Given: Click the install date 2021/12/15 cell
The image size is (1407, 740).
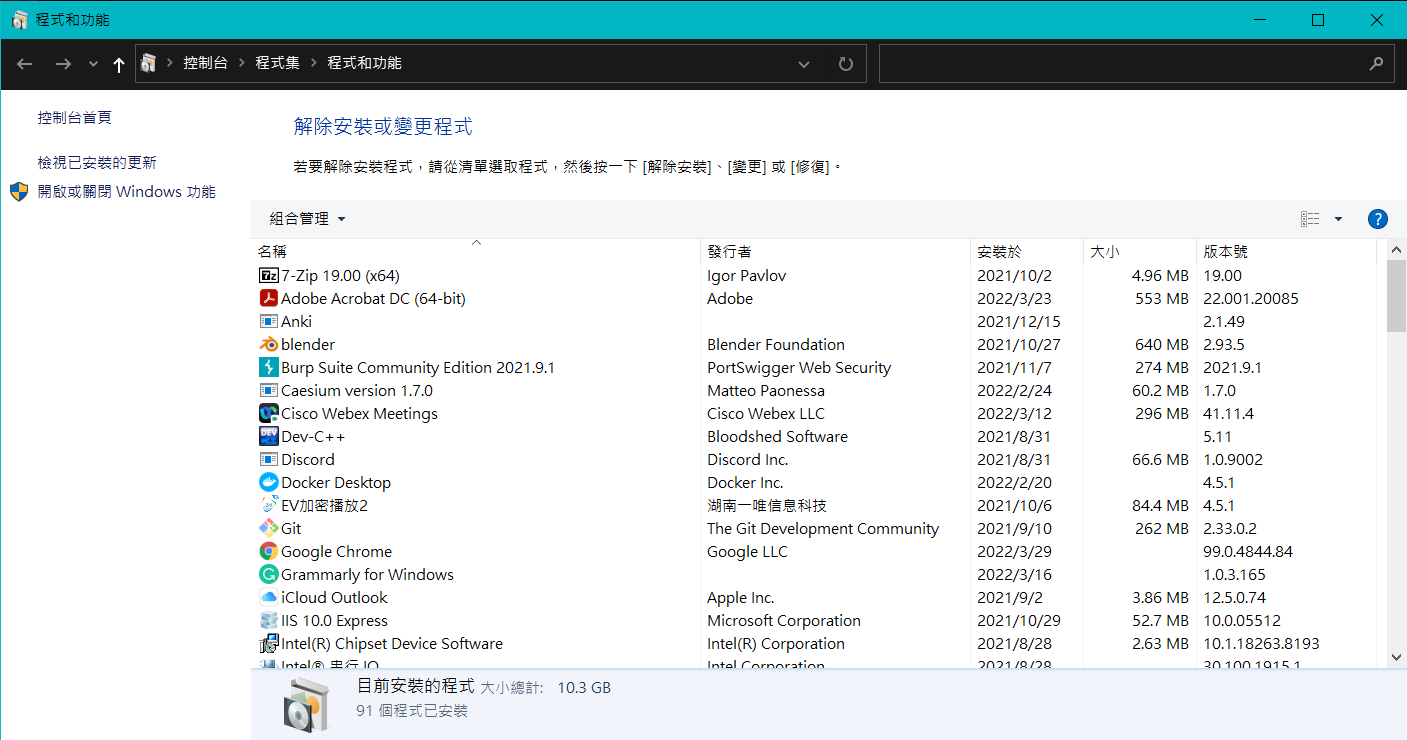Looking at the screenshot, I should 1019,321.
